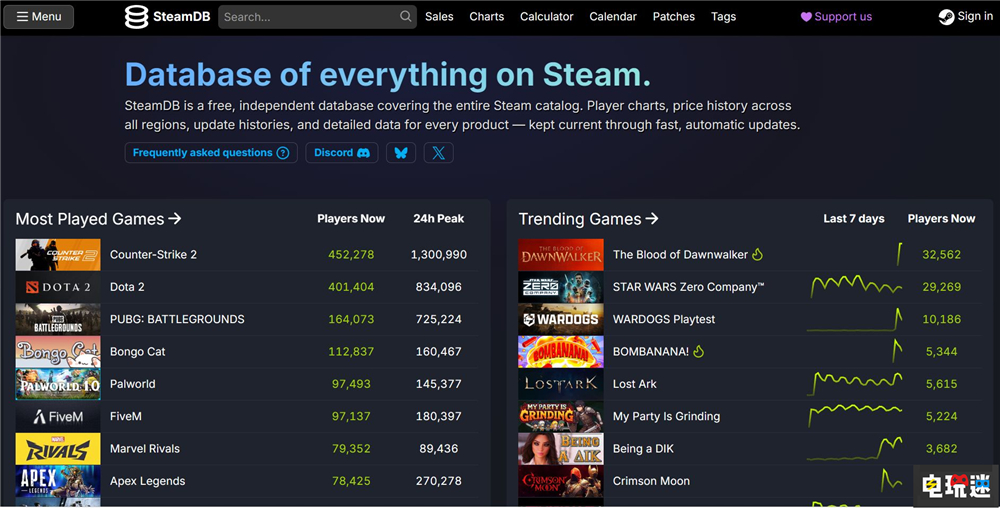Image resolution: width=1000 pixels, height=509 pixels.
Task: Open the hamburger Menu button
Action: click(x=39, y=17)
